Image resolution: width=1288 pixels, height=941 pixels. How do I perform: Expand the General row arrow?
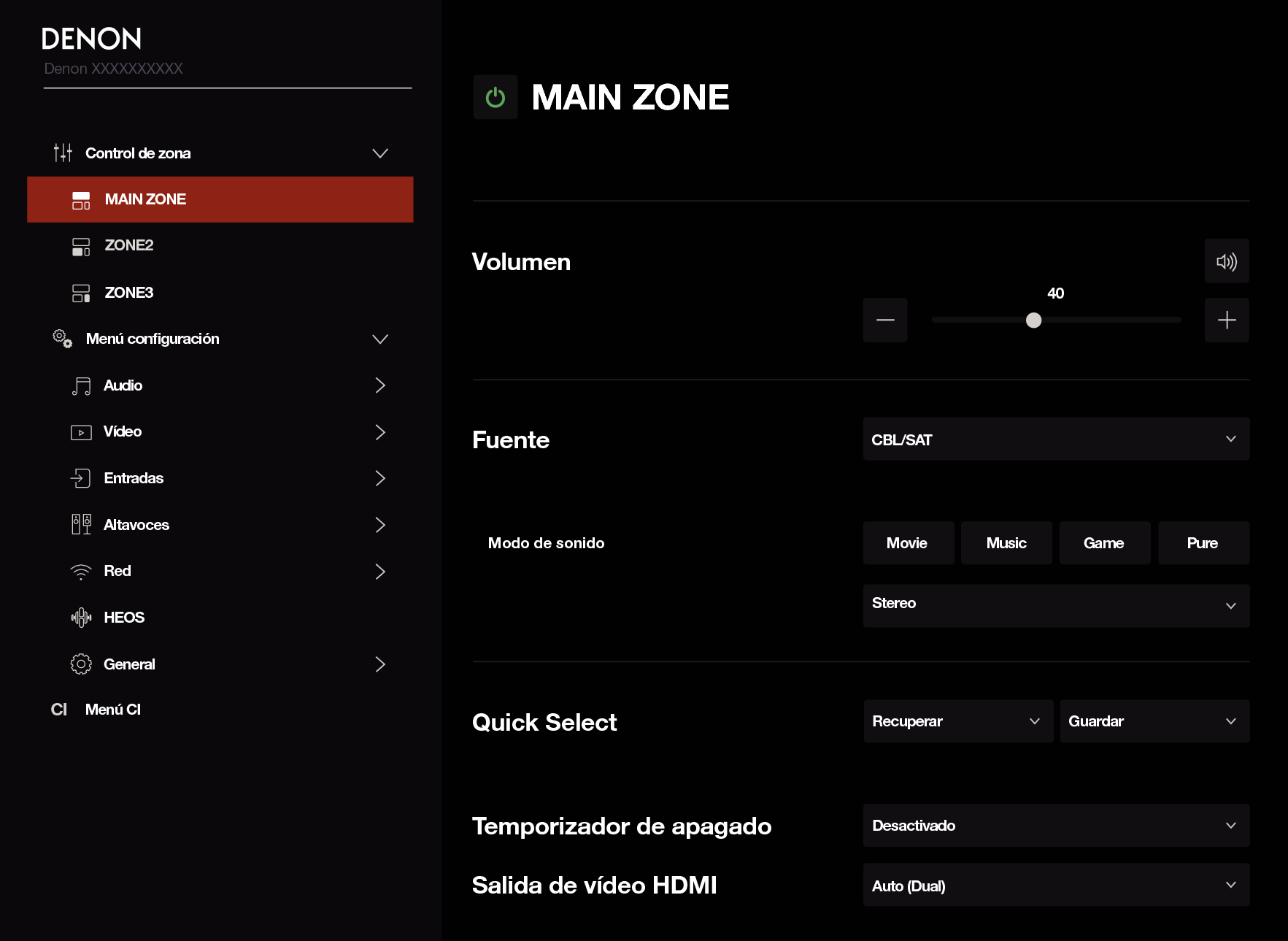[x=380, y=664]
